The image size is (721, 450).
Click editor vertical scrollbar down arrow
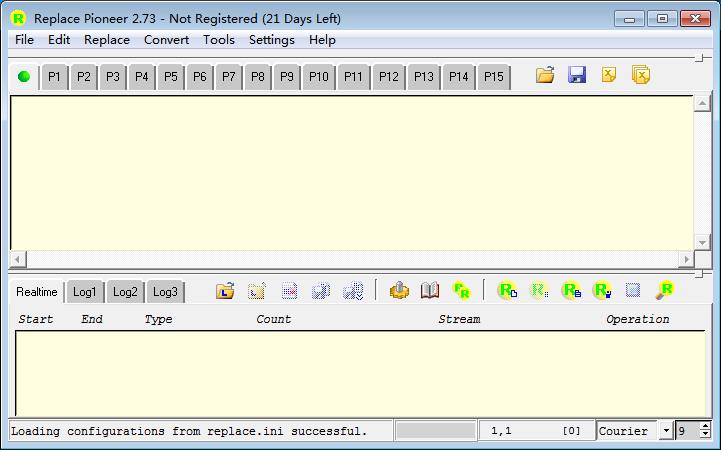702,242
